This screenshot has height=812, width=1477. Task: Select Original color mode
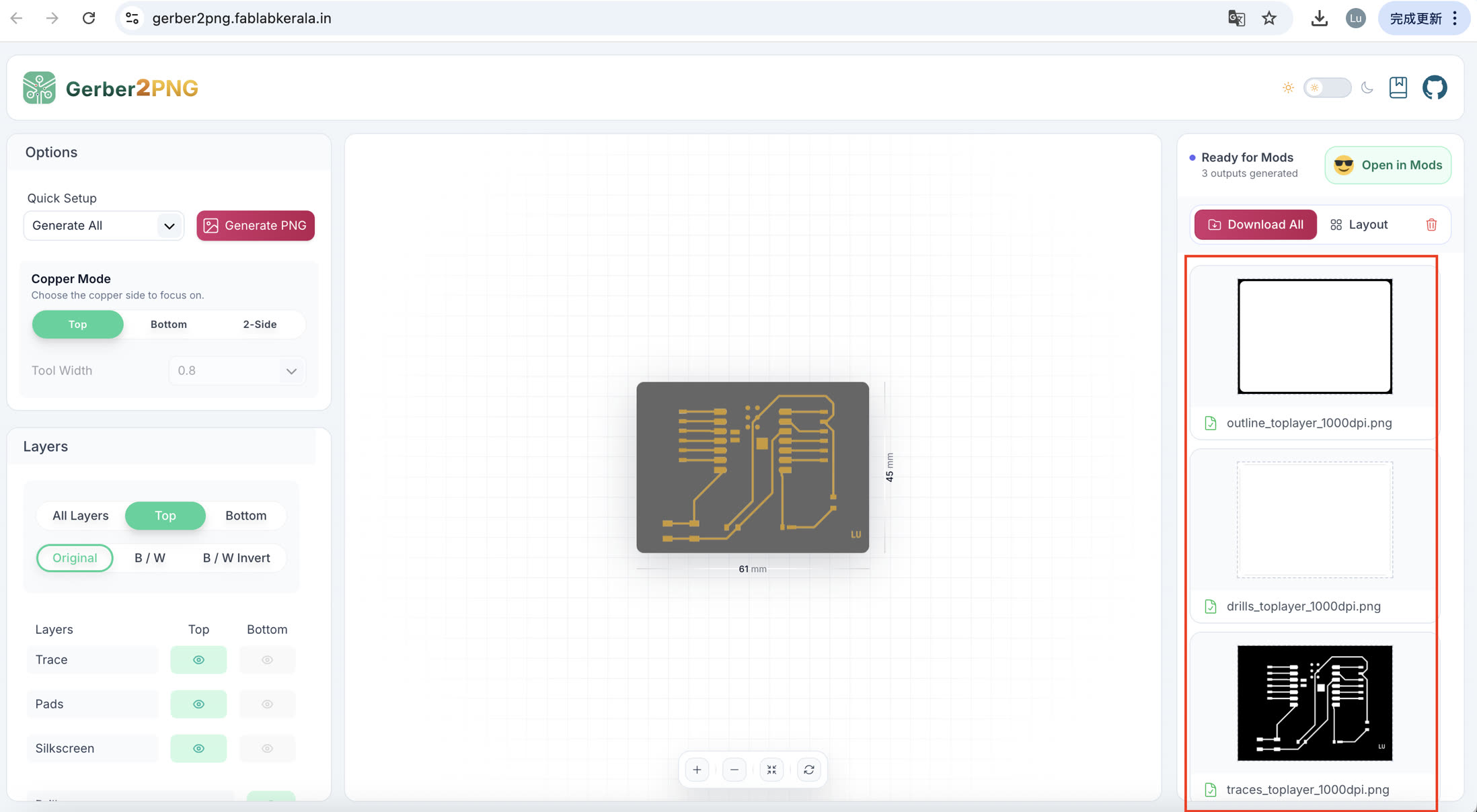75,558
